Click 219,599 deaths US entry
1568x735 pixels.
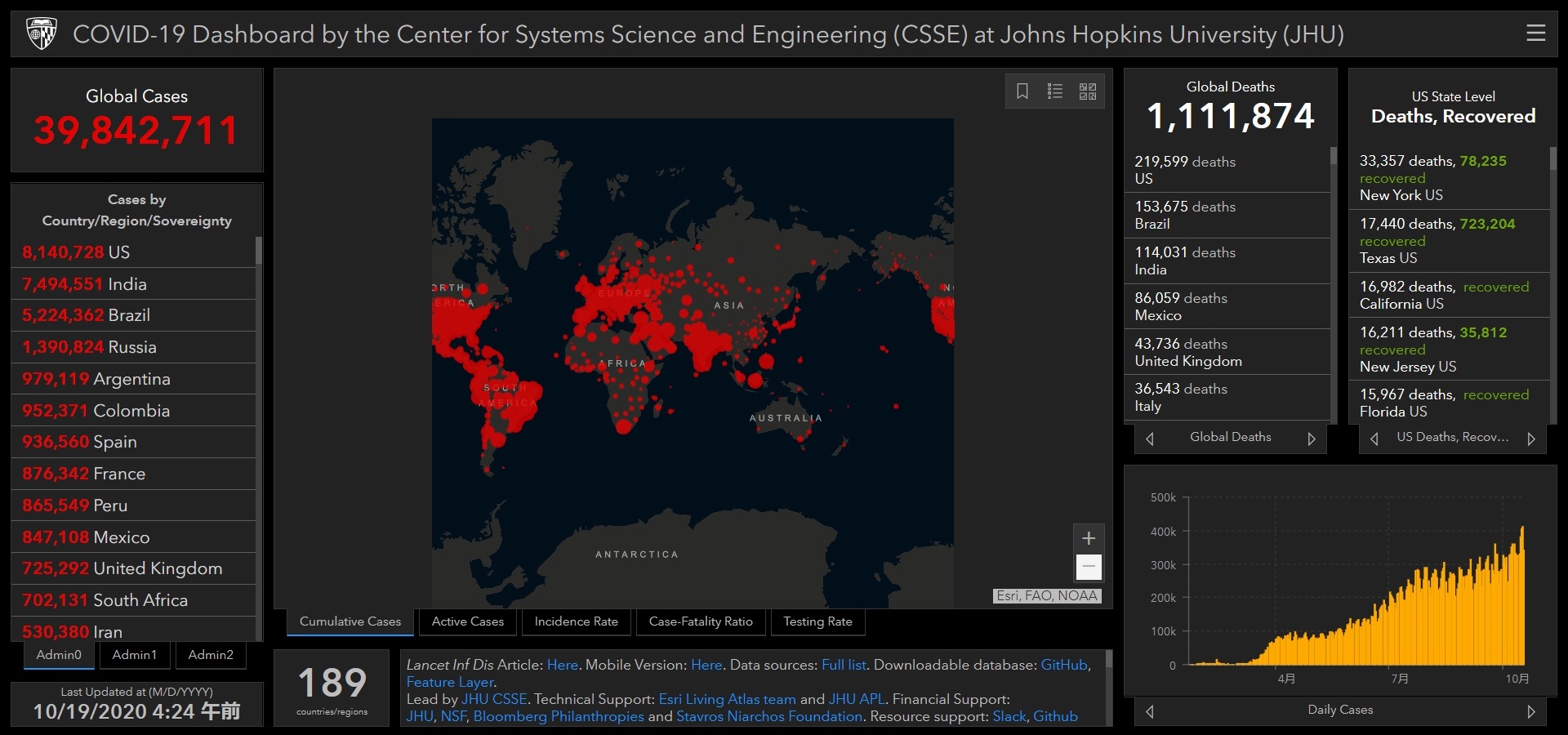tap(1227, 170)
